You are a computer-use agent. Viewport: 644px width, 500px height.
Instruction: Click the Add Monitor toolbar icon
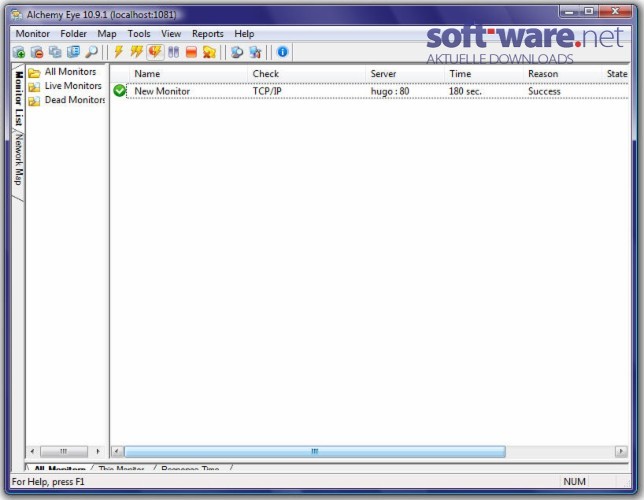click(x=18, y=52)
